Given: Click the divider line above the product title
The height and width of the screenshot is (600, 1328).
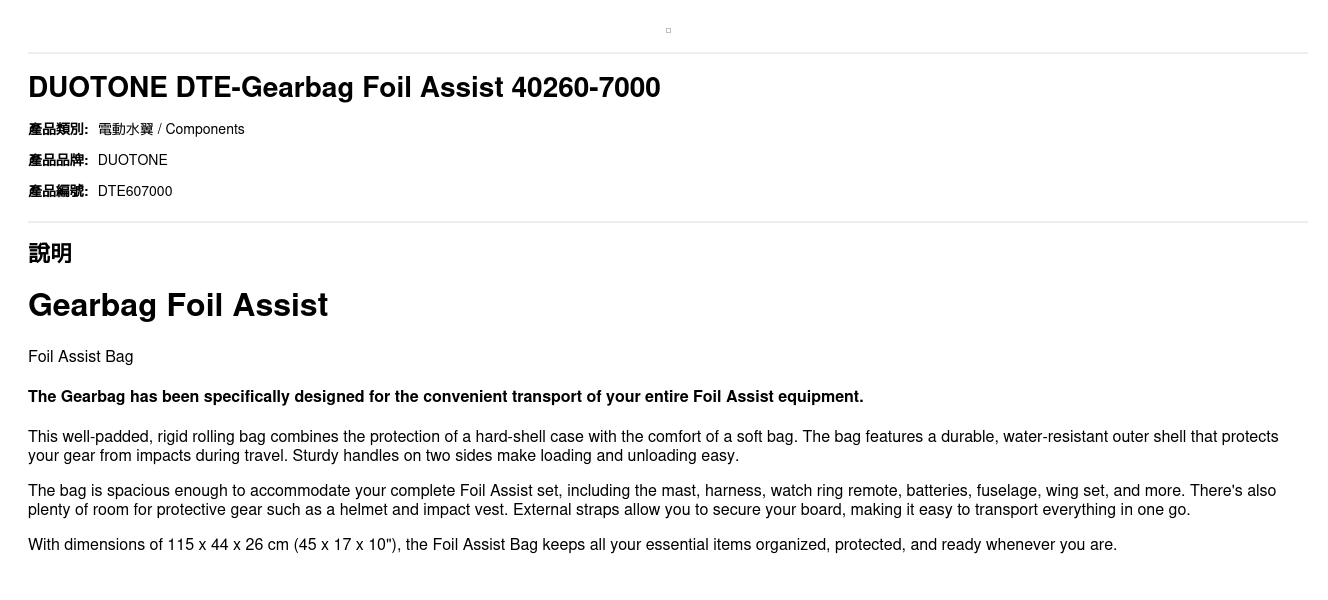Looking at the screenshot, I should point(668,53).
